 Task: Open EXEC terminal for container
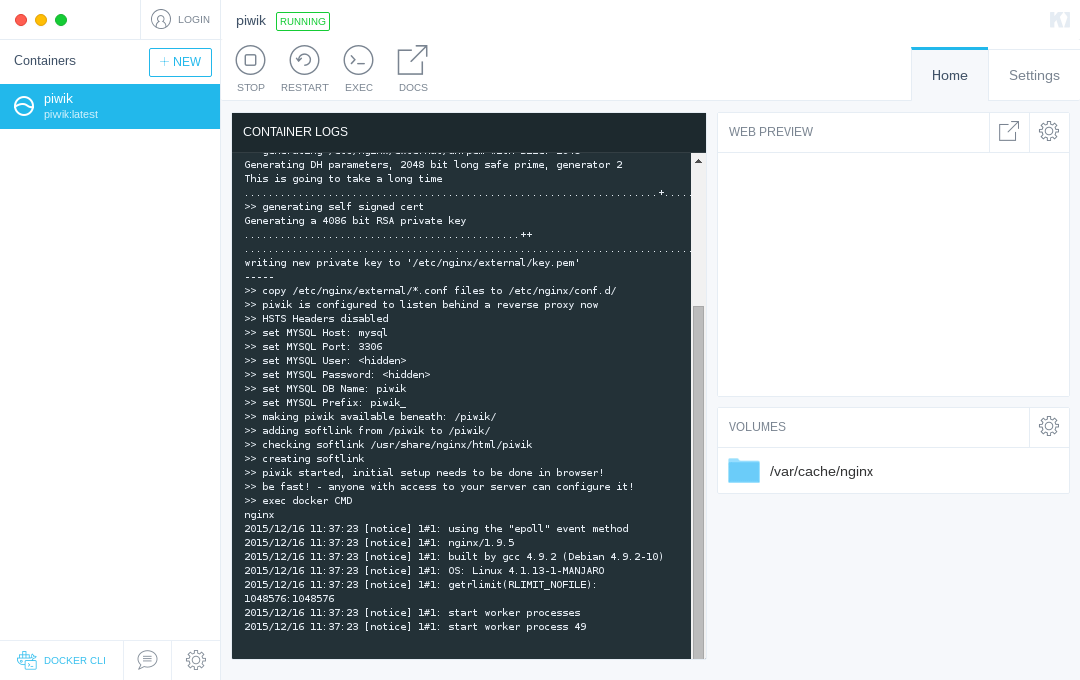tap(358, 68)
